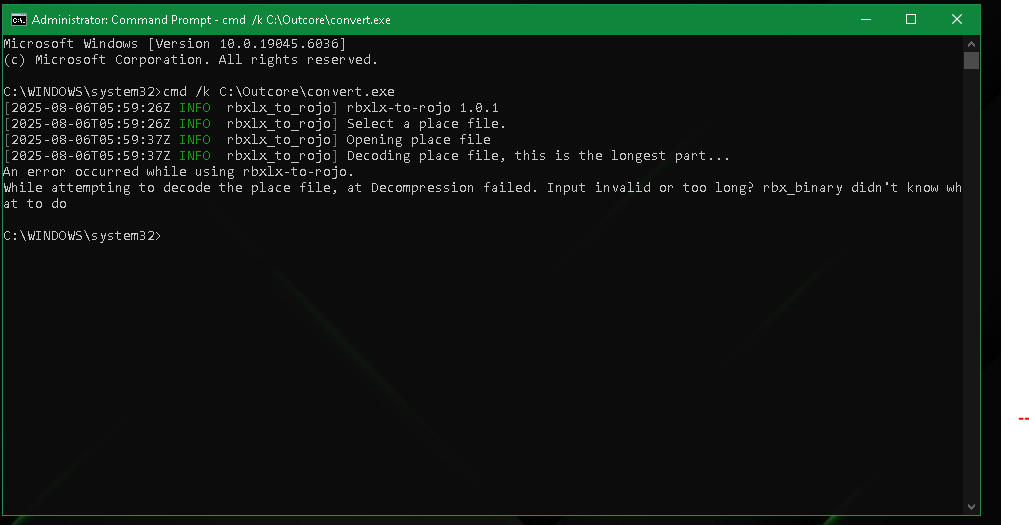
Task: Click the red dashes on the desktop edge
Action: pos(1023,419)
